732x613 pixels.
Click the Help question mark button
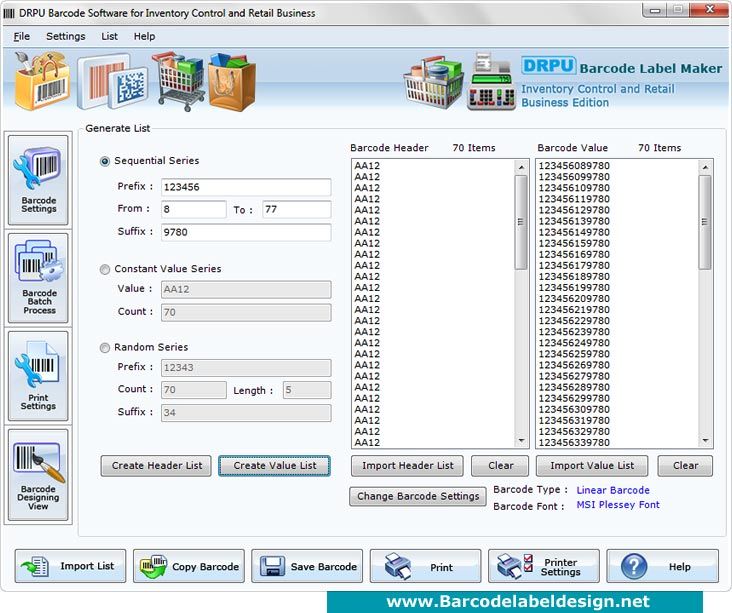662,566
